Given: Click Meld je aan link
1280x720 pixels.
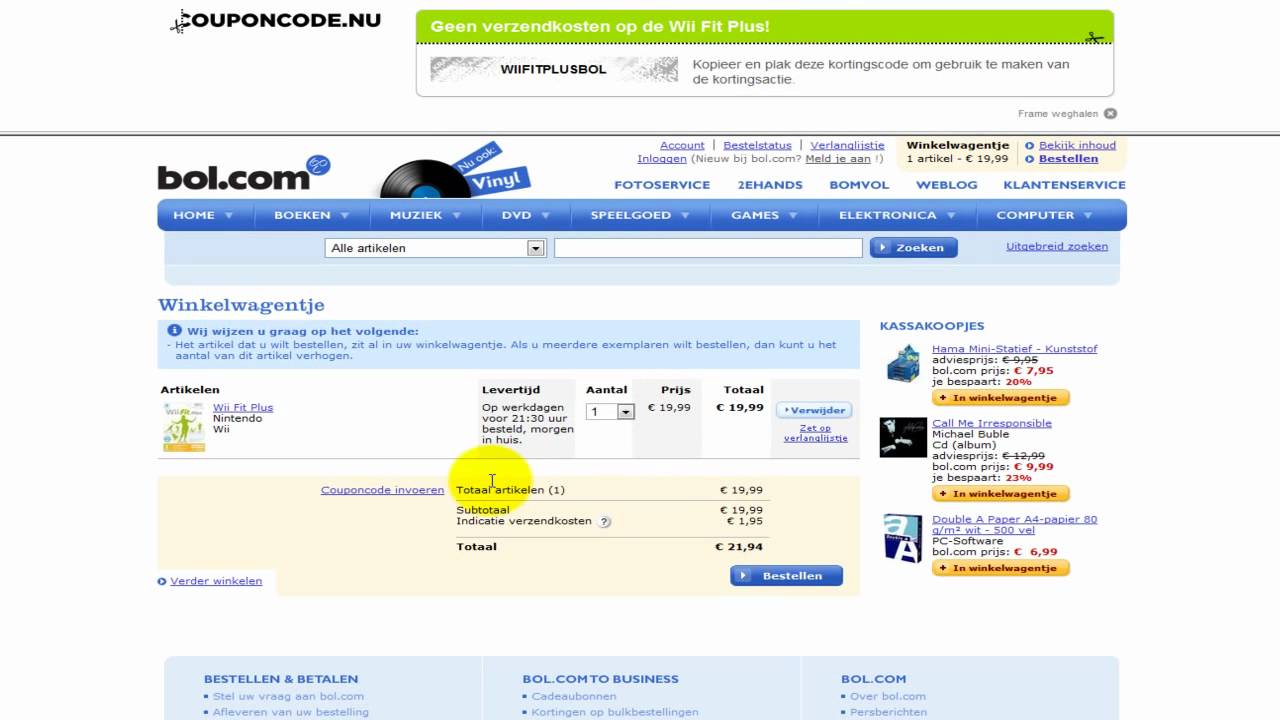Looking at the screenshot, I should tap(838, 159).
